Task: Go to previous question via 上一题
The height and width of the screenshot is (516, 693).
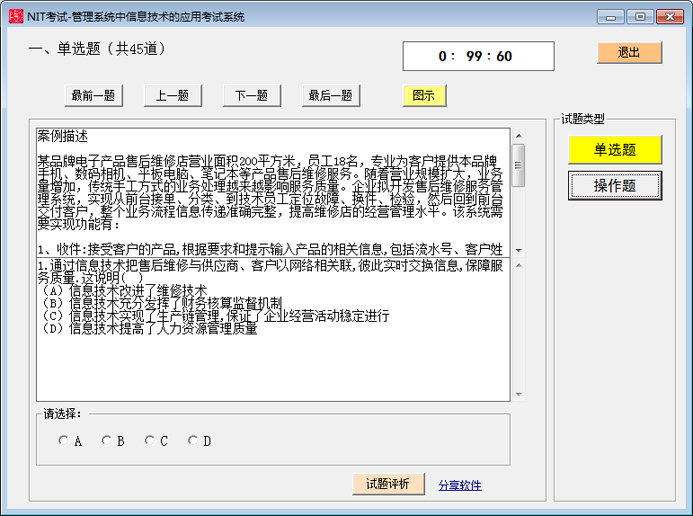Action: (172, 96)
